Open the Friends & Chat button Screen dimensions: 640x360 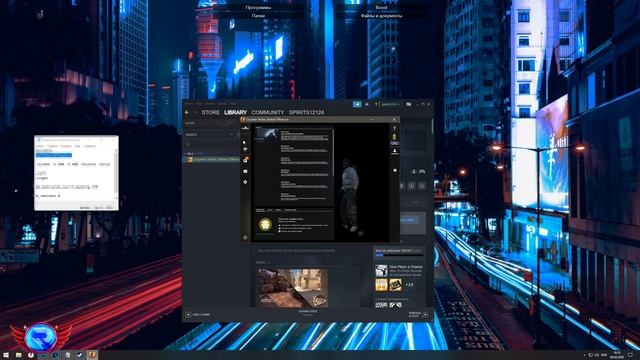click(418, 314)
